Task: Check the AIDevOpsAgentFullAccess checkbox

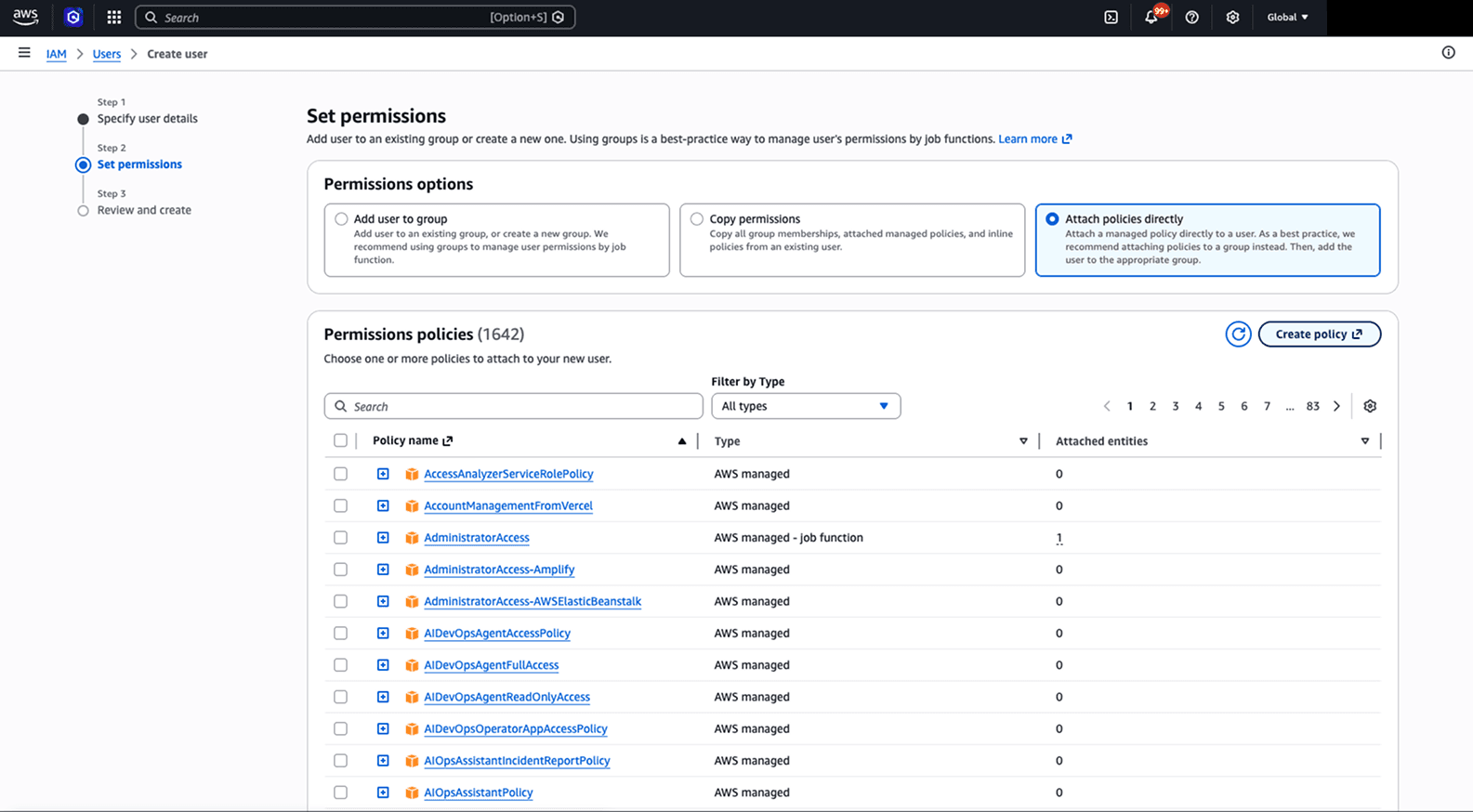Action: tap(340, 665)
